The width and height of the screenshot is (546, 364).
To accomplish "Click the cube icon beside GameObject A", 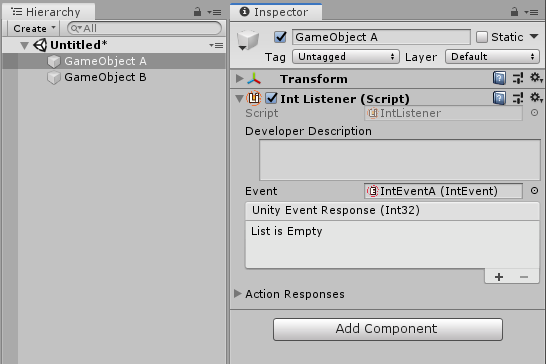I will [x=54, y=61].
